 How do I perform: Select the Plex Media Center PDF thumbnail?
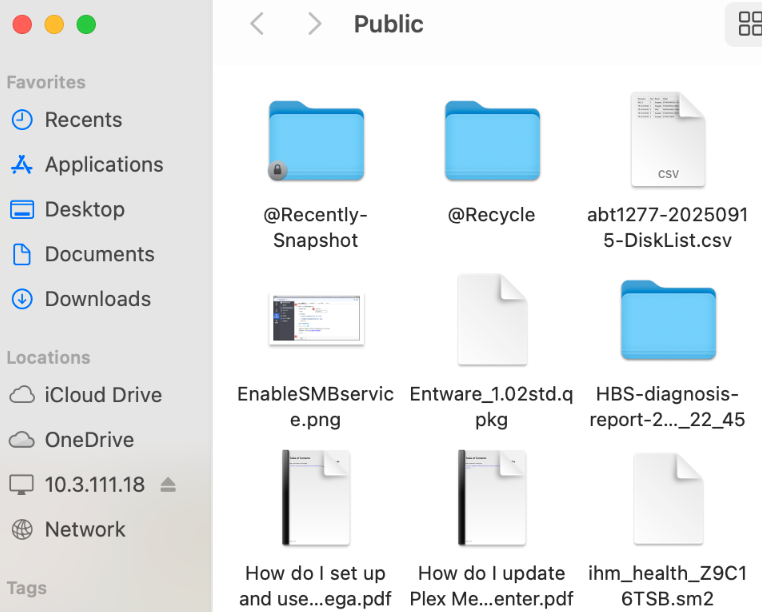(x=492, y=498)
